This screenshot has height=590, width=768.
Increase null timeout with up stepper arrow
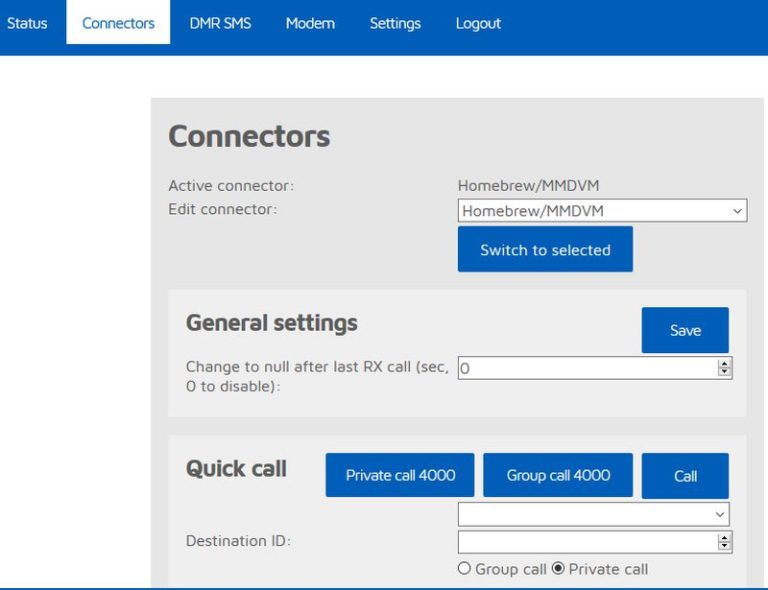(x=724, y=363)
